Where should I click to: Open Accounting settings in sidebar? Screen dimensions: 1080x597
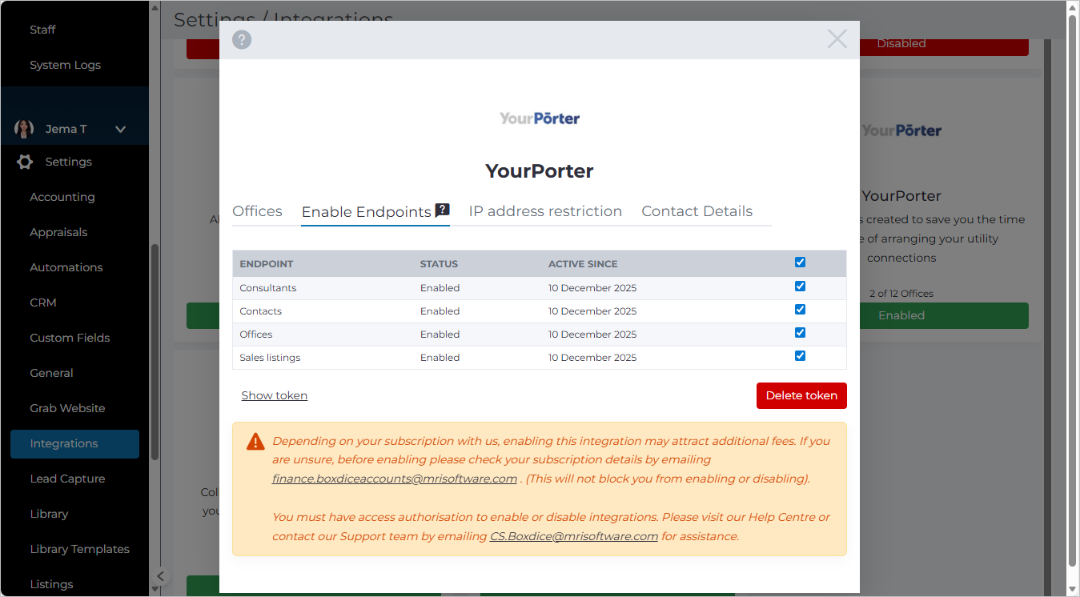(62, 197)
